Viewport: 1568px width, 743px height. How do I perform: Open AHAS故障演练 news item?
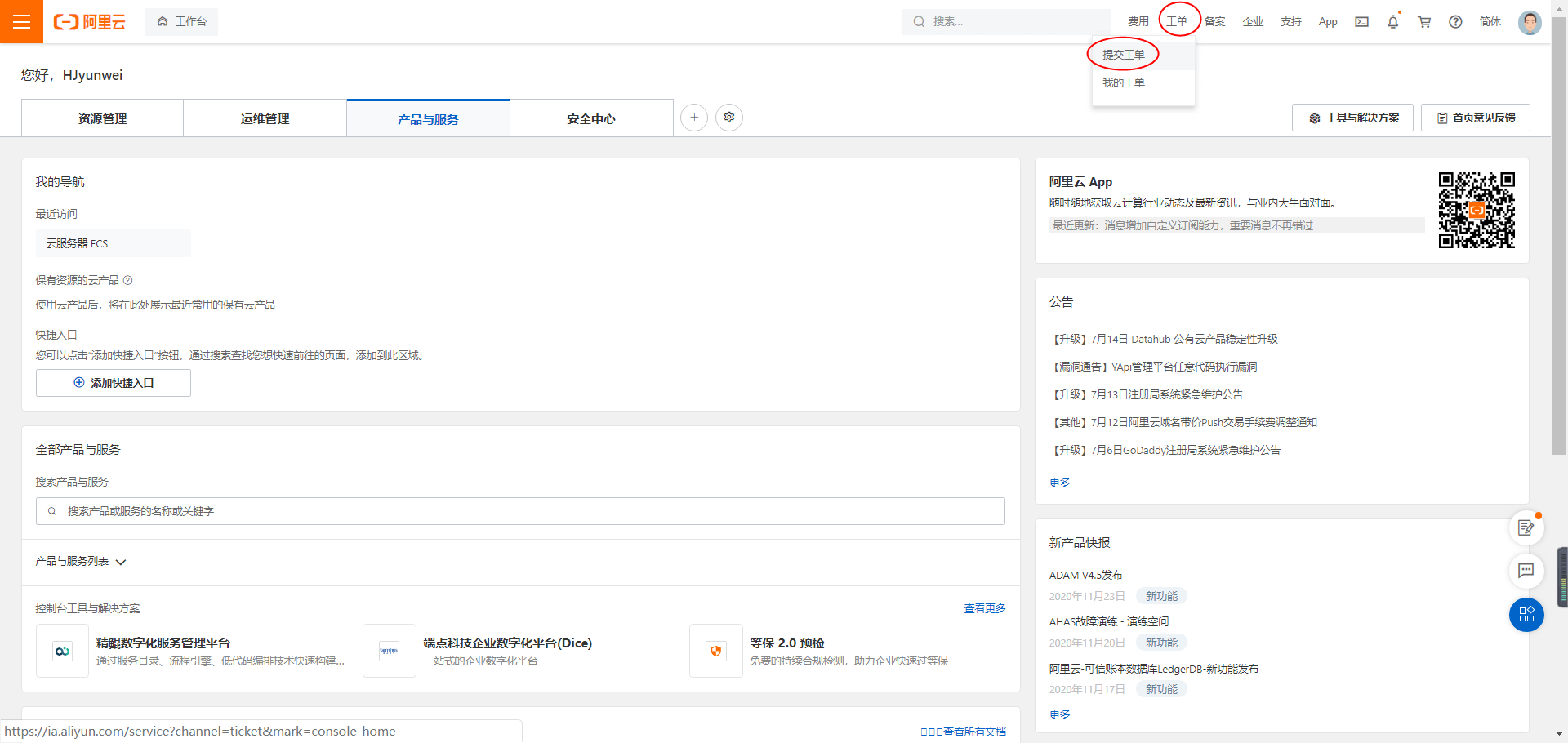pyautogui.click(x=1109, y=621)
